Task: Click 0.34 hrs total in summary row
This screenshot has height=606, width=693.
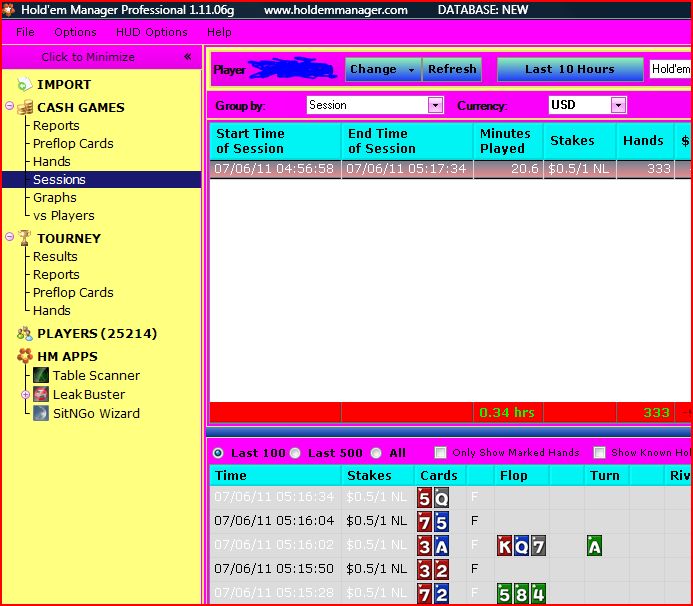Action: [x=507, y=413]
